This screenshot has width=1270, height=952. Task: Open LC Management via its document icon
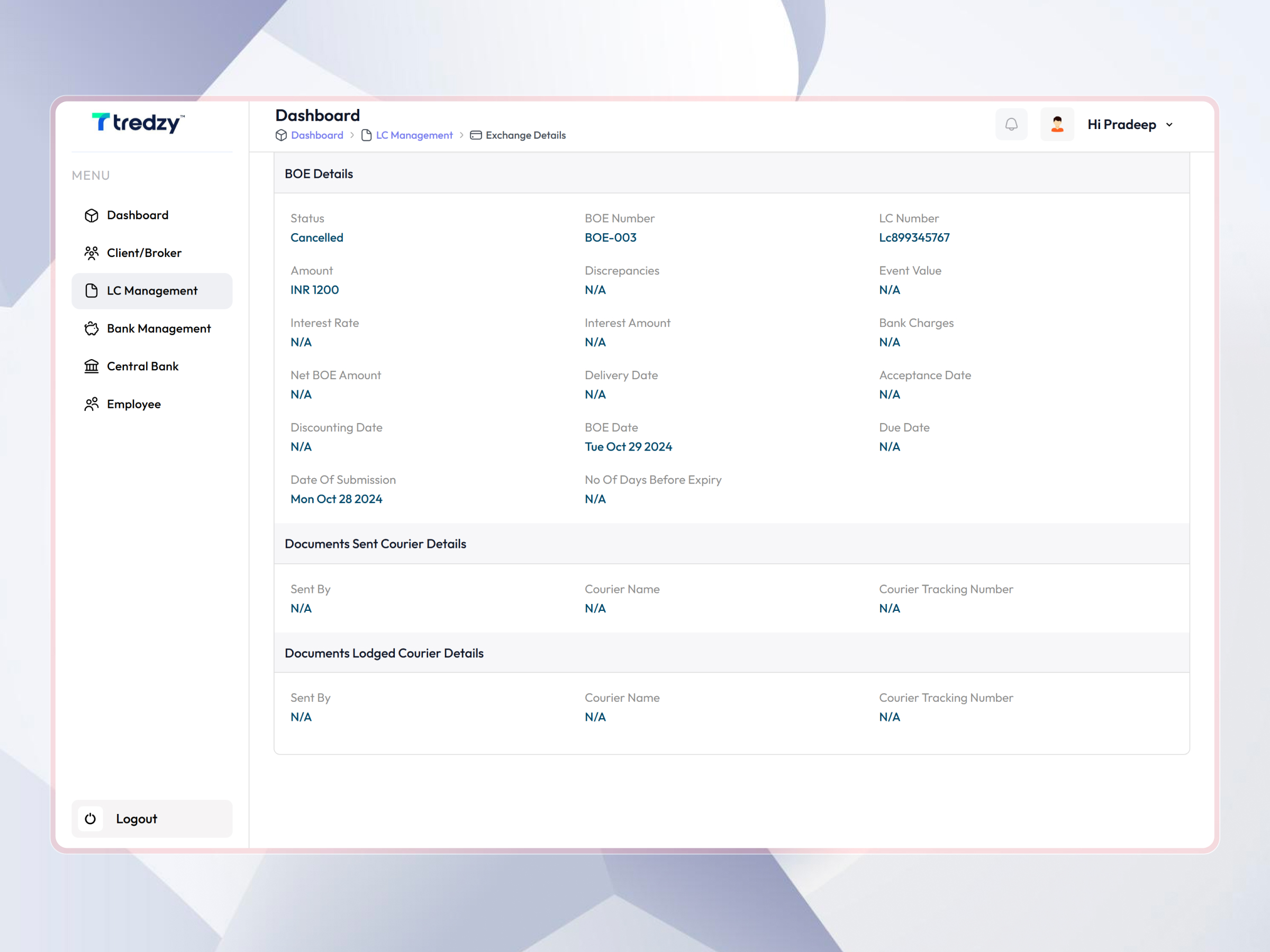[92, 290]
